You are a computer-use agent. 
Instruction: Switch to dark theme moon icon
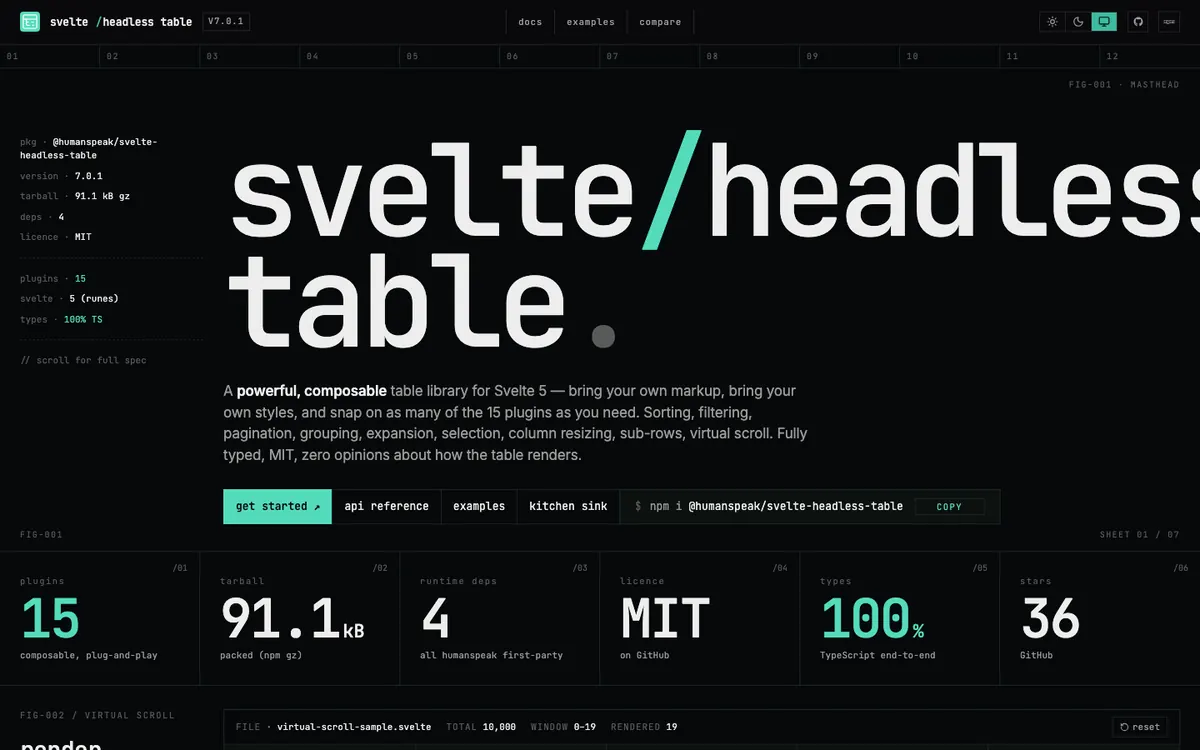coord(1078,21)
